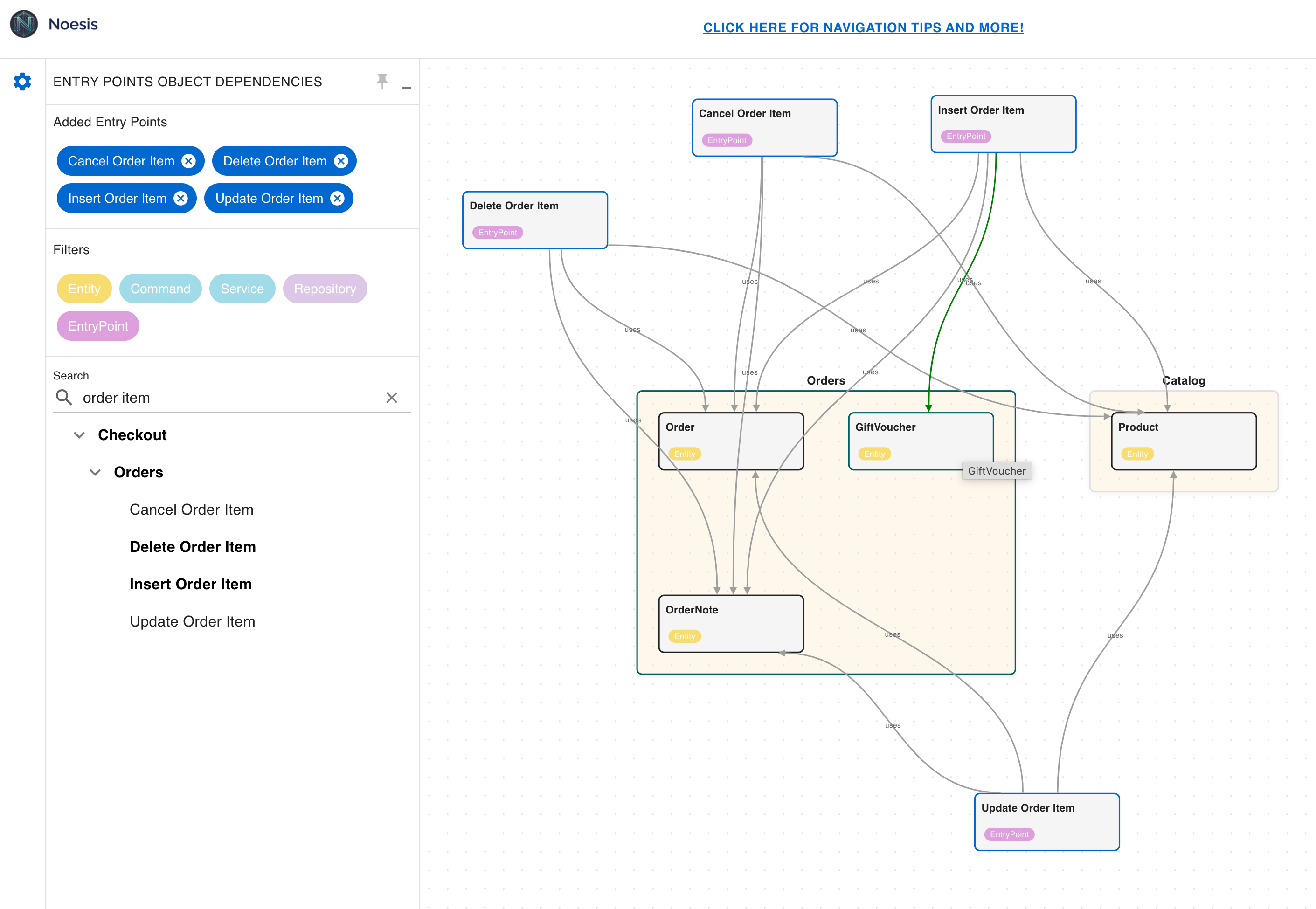The height and width of the screenshot is (909, 1316).
Task: Collapse the Checkout tree group
Action: [80, 435]
